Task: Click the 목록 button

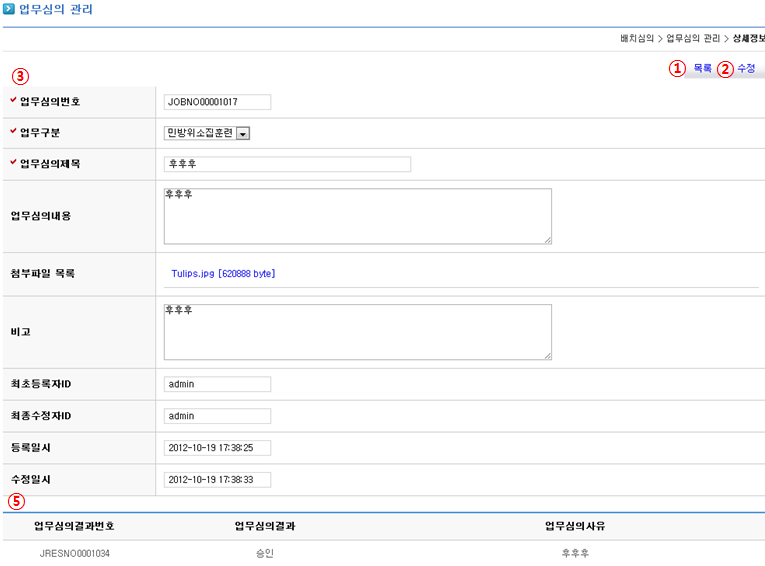Action: click(702, 69)
